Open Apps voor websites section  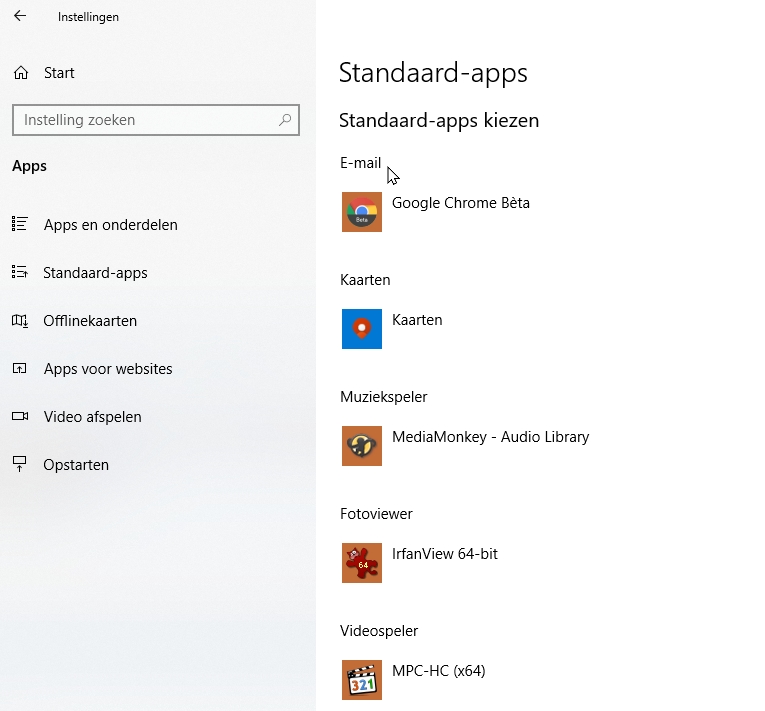(108, 369)
